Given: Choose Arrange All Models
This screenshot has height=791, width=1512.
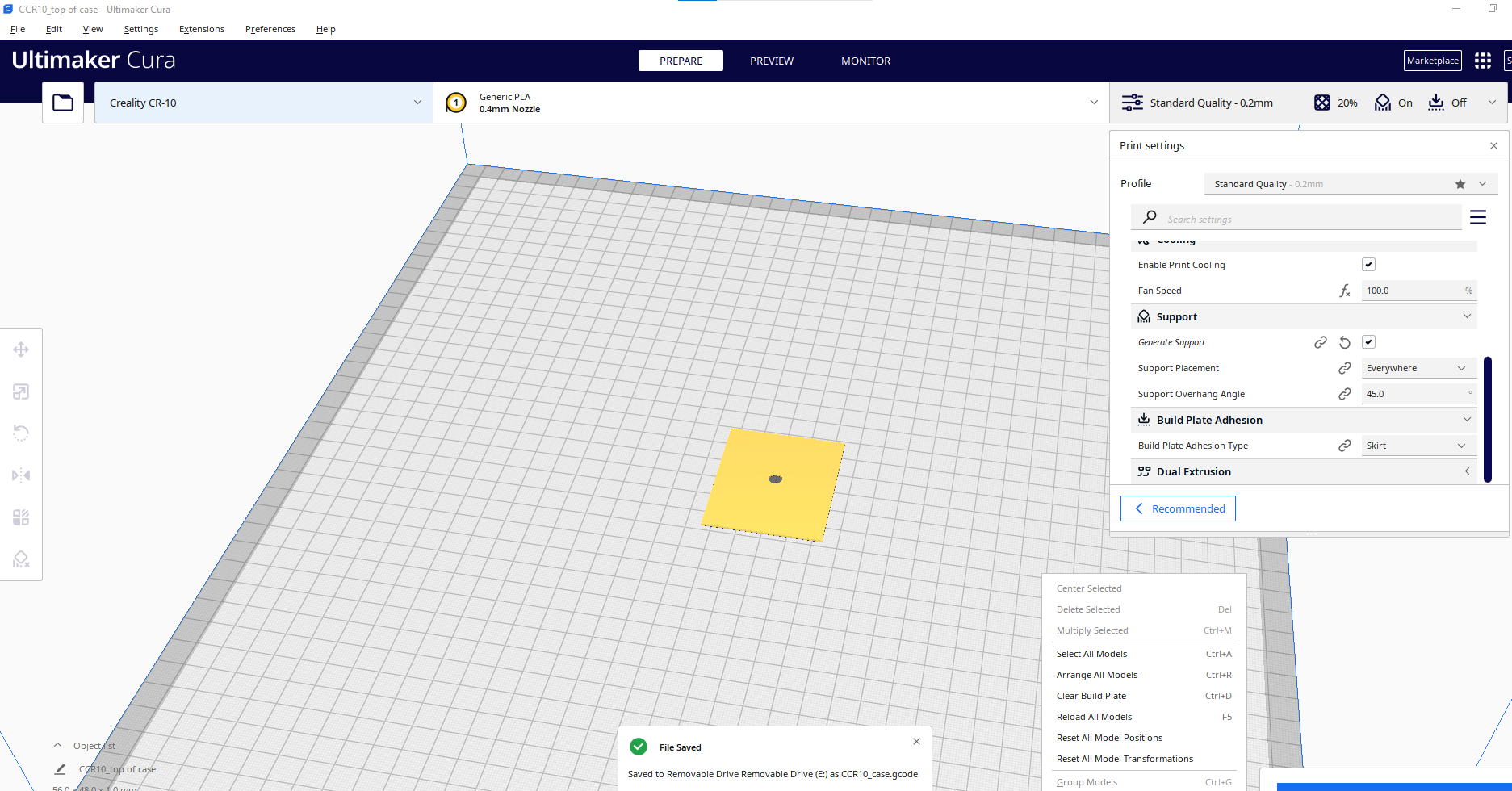Looking at the screenshot, I should pos(1144,675).
